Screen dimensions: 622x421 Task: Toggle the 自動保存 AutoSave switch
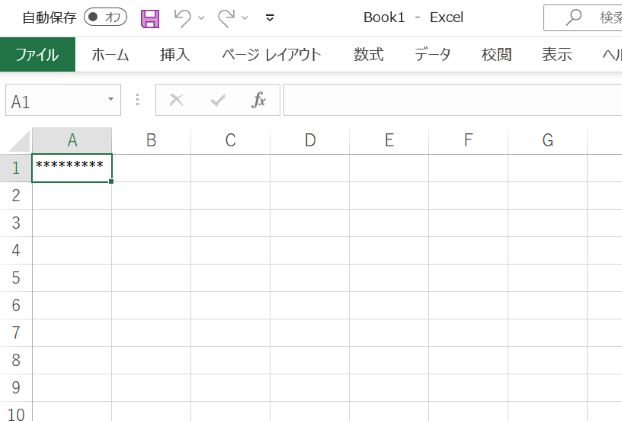[x=105, y=18]
